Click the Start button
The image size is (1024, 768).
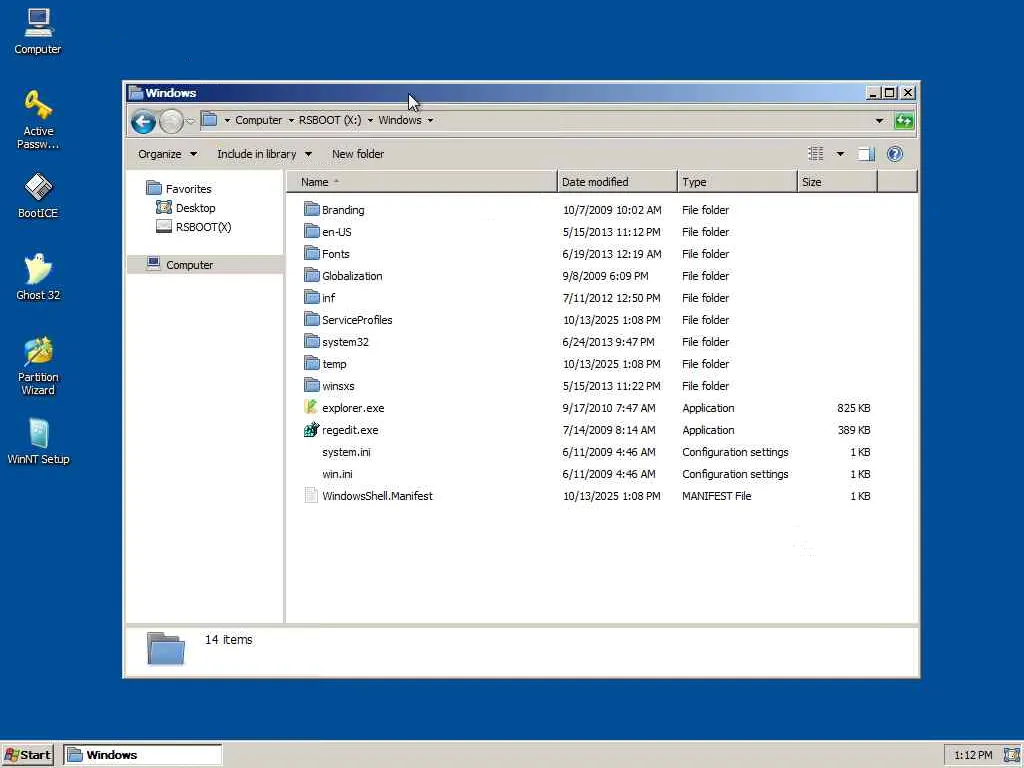click(x=27, y=755)
